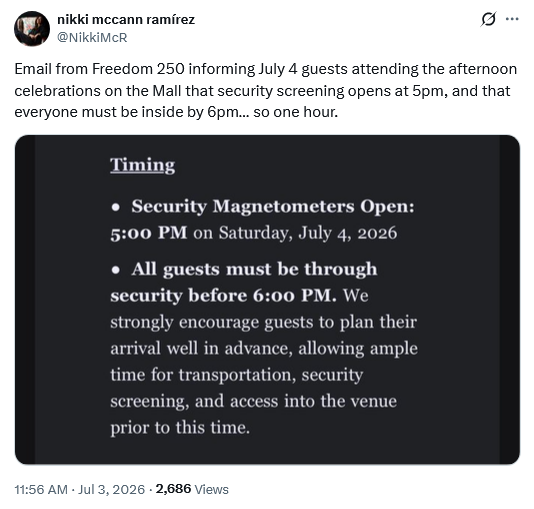
Task: Click the prior to this time closing line
Action: coord(180,428)
